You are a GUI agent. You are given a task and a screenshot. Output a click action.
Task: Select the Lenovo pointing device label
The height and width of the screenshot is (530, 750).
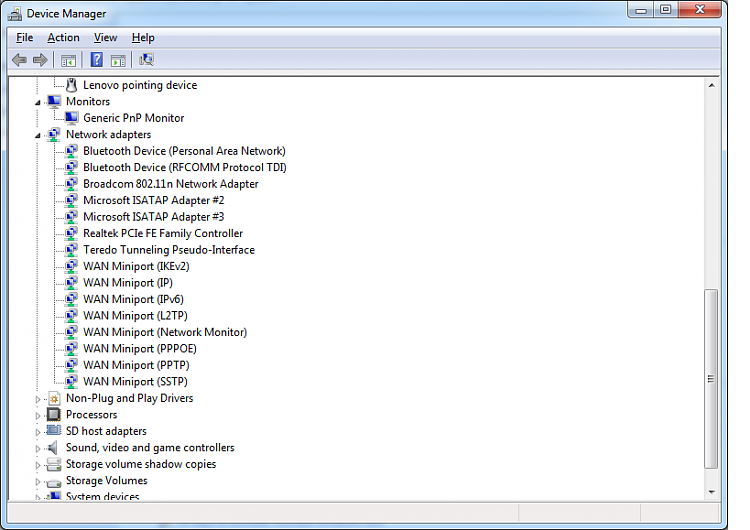140,85
